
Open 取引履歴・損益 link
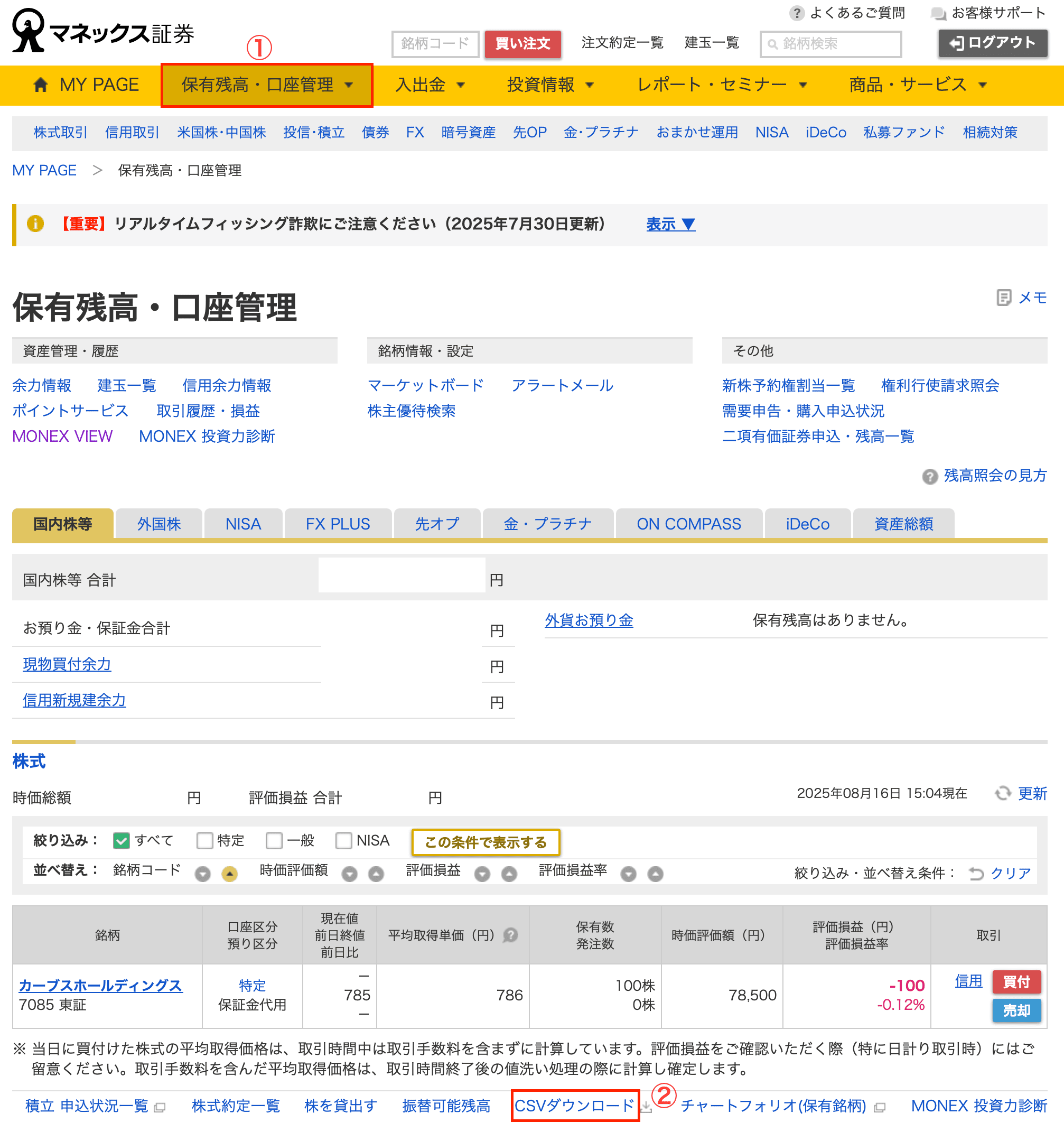(x=208, y=411)
